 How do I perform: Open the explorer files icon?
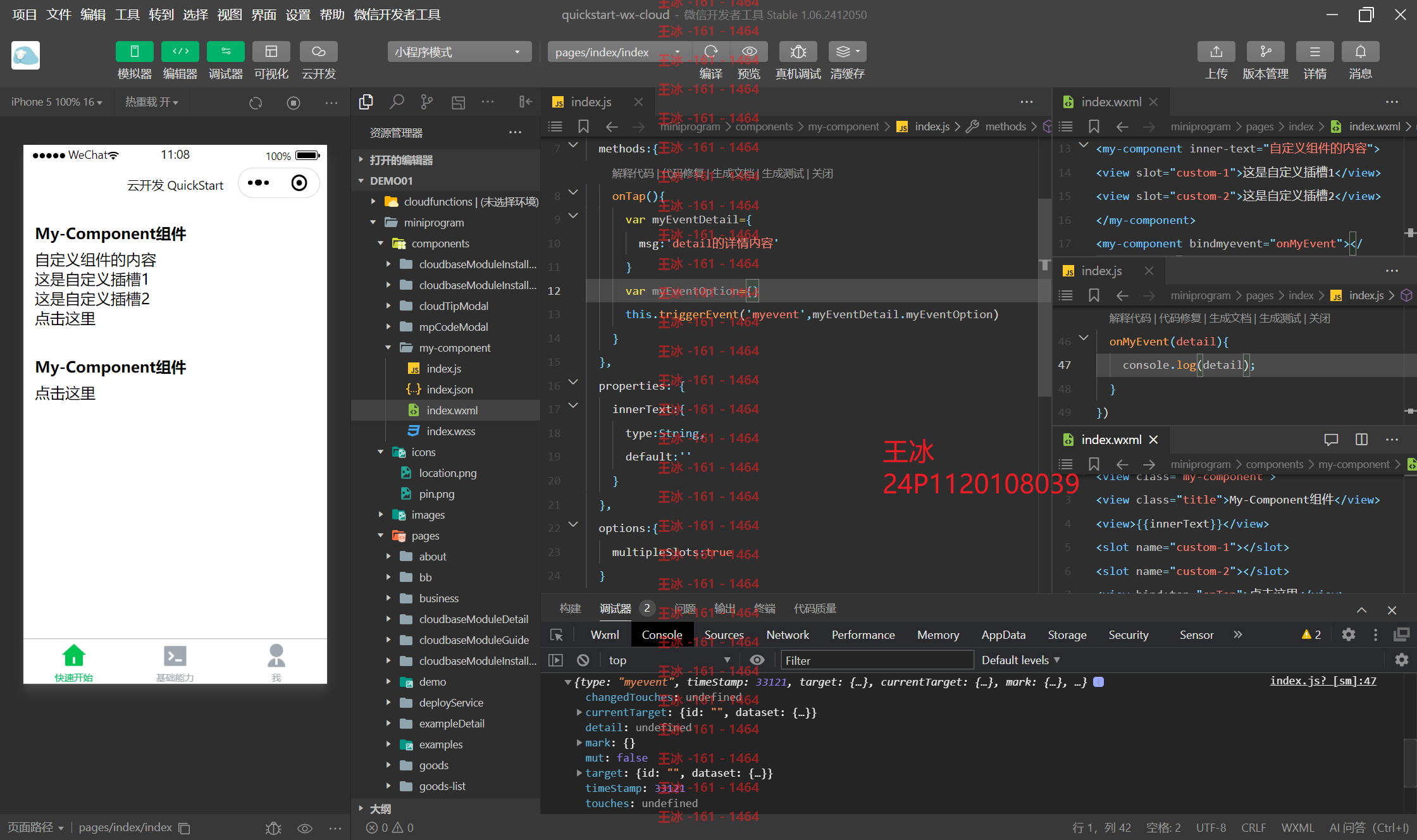coord(366,102)
